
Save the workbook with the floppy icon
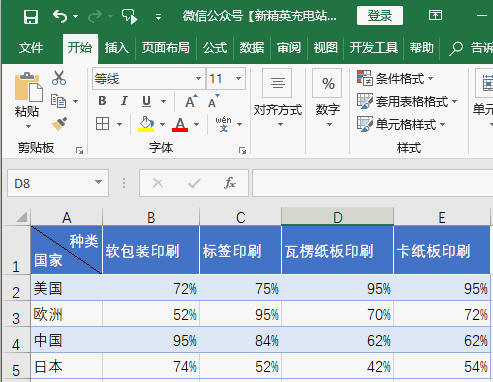31,16
